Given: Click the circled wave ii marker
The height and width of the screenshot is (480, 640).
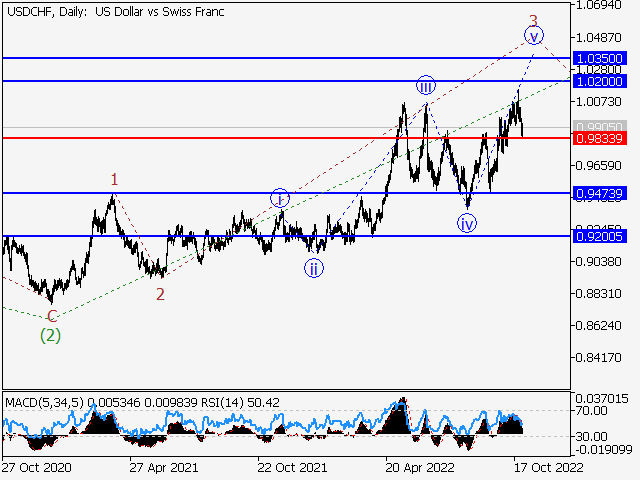Looking at the screenshot, I should pos(314,269).
